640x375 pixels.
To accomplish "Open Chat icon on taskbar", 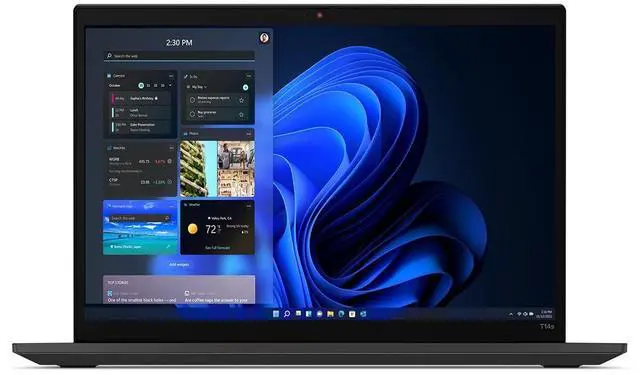I will 320,314.
